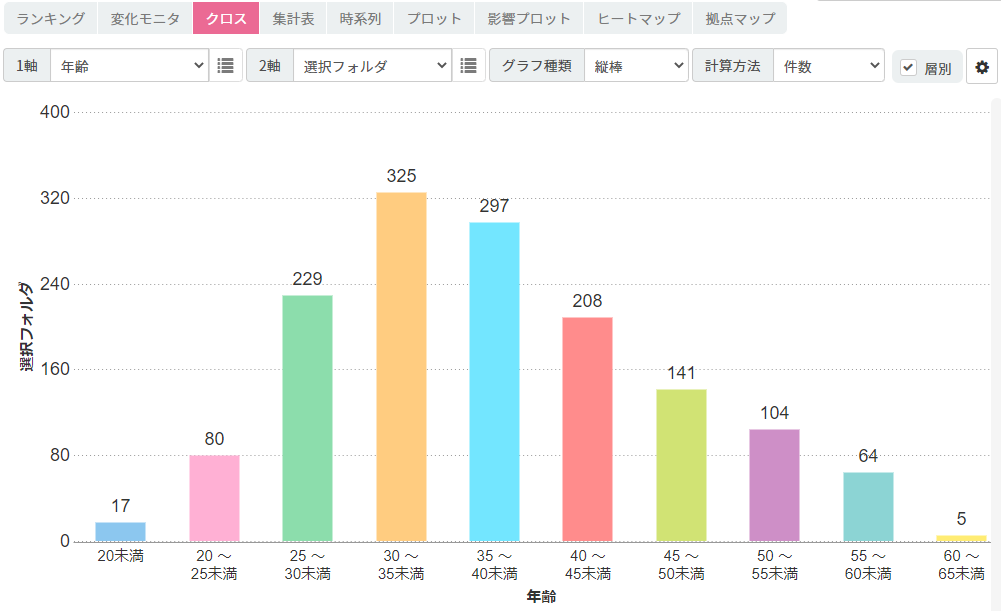Open the 1軸 年齢 dropdown
The image size is (1001, 611).
coord(130,66)
